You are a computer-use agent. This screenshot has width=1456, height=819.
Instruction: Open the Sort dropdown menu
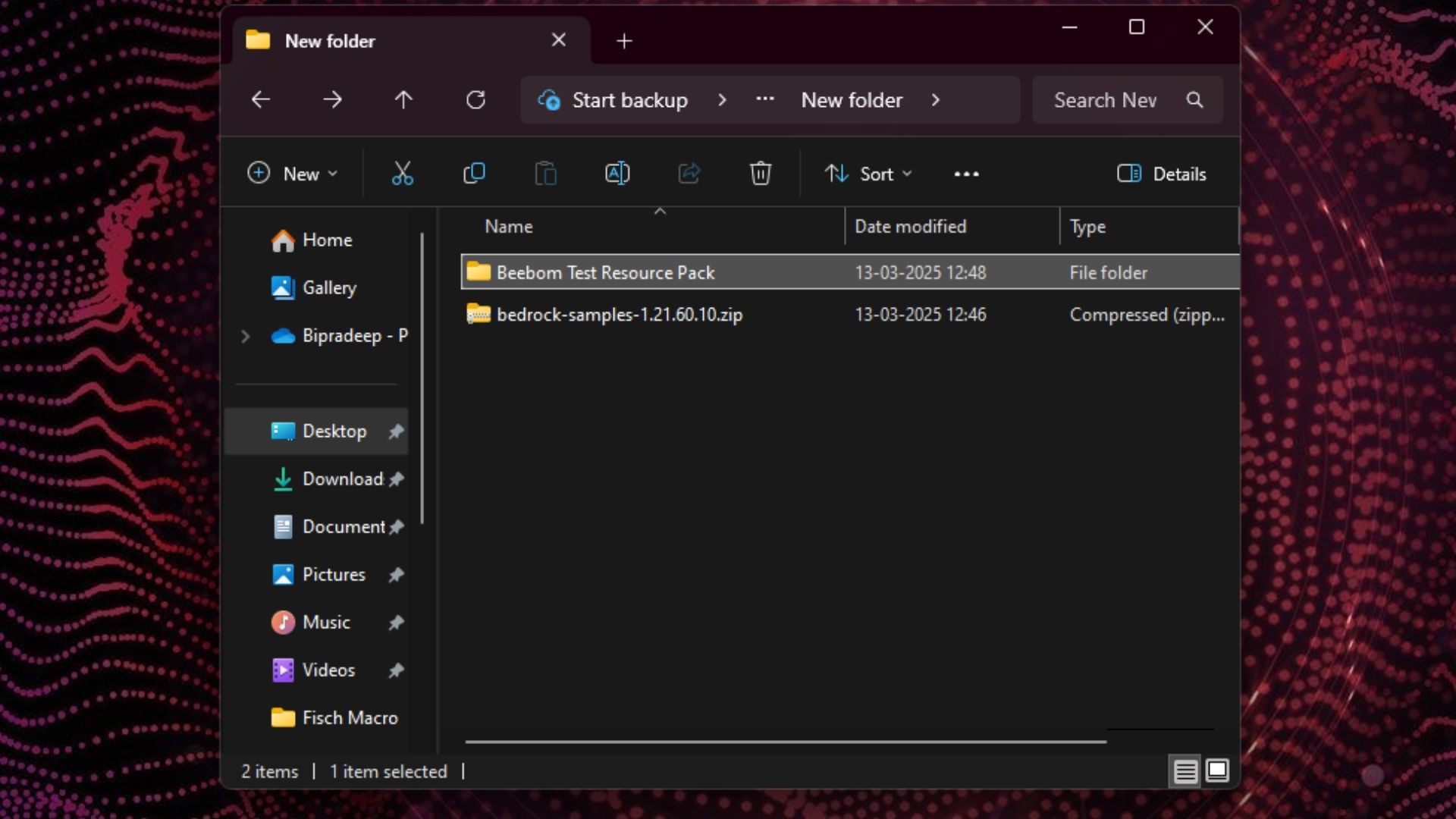coord(868,174)
